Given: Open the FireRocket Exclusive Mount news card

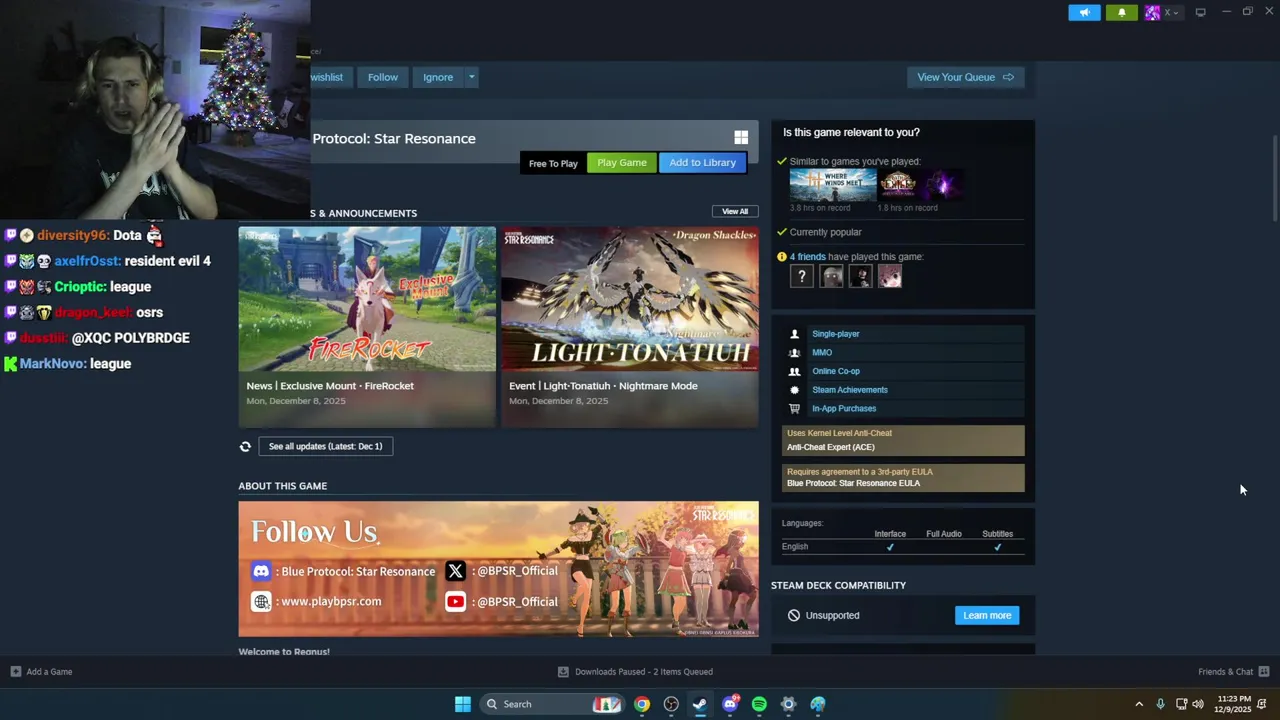Looking at the screenshot, I should (367, 326).
